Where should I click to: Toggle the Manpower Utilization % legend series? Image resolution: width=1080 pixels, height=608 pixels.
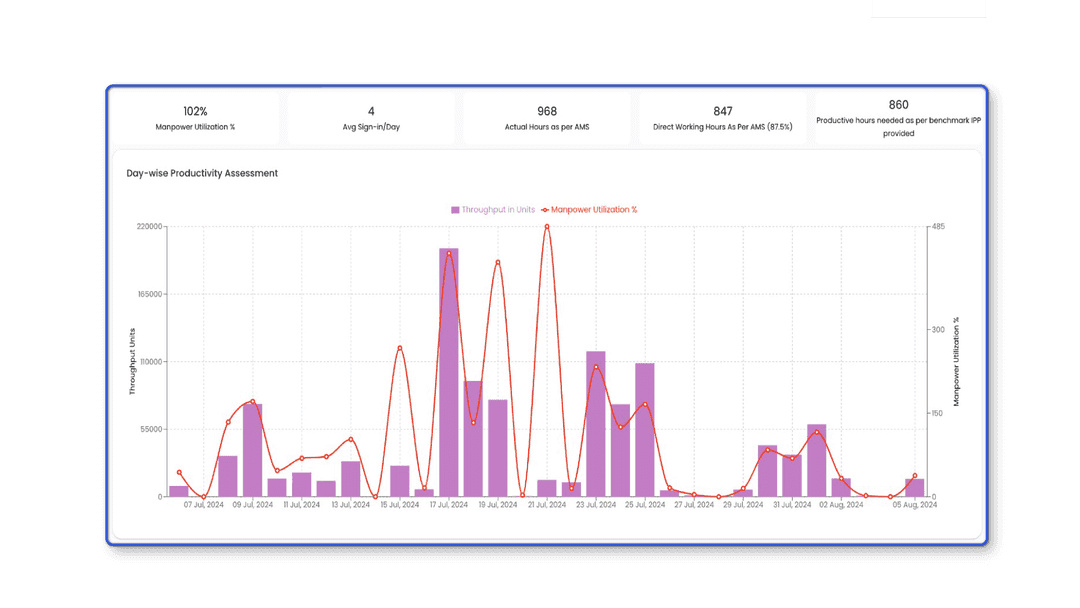click(593, 210)
